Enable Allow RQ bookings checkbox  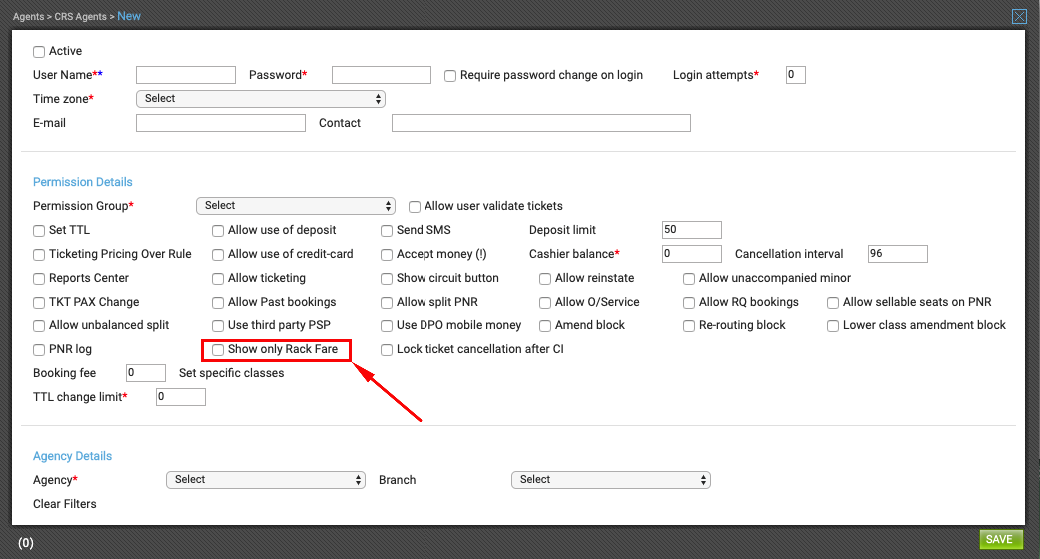click(688, 302)
